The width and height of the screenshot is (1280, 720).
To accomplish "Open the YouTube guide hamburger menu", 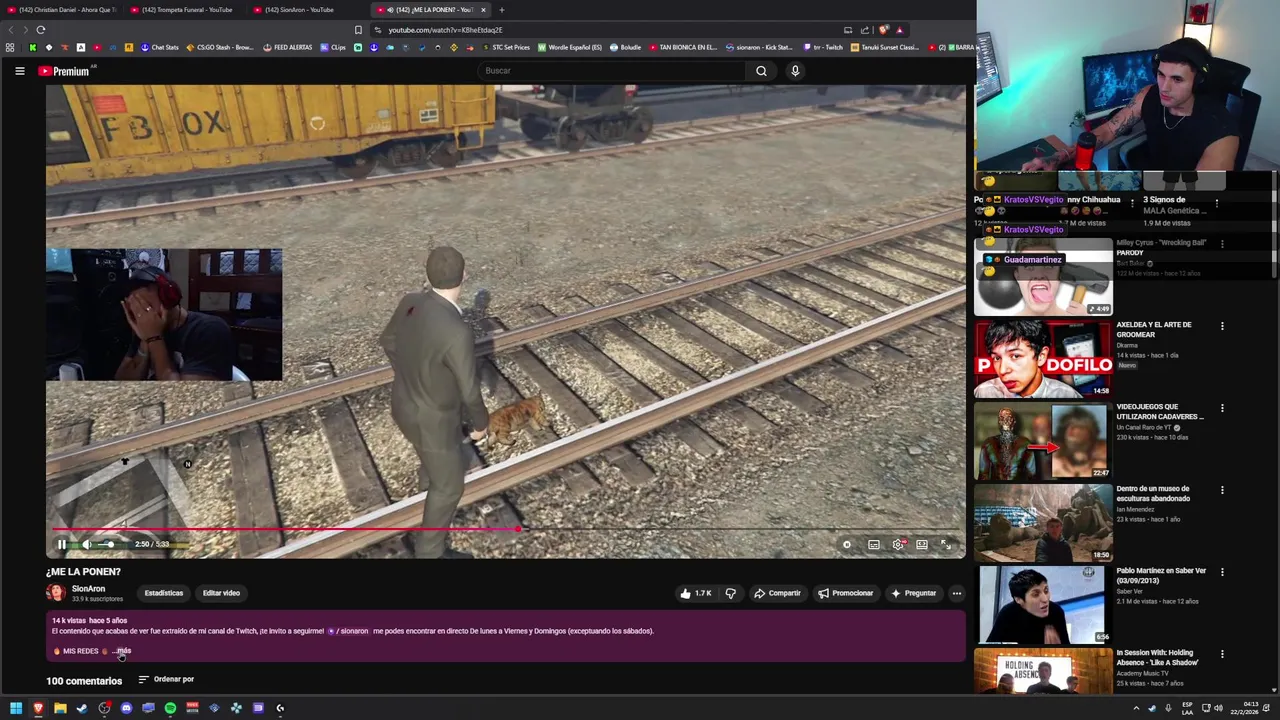I will (19, 71).
